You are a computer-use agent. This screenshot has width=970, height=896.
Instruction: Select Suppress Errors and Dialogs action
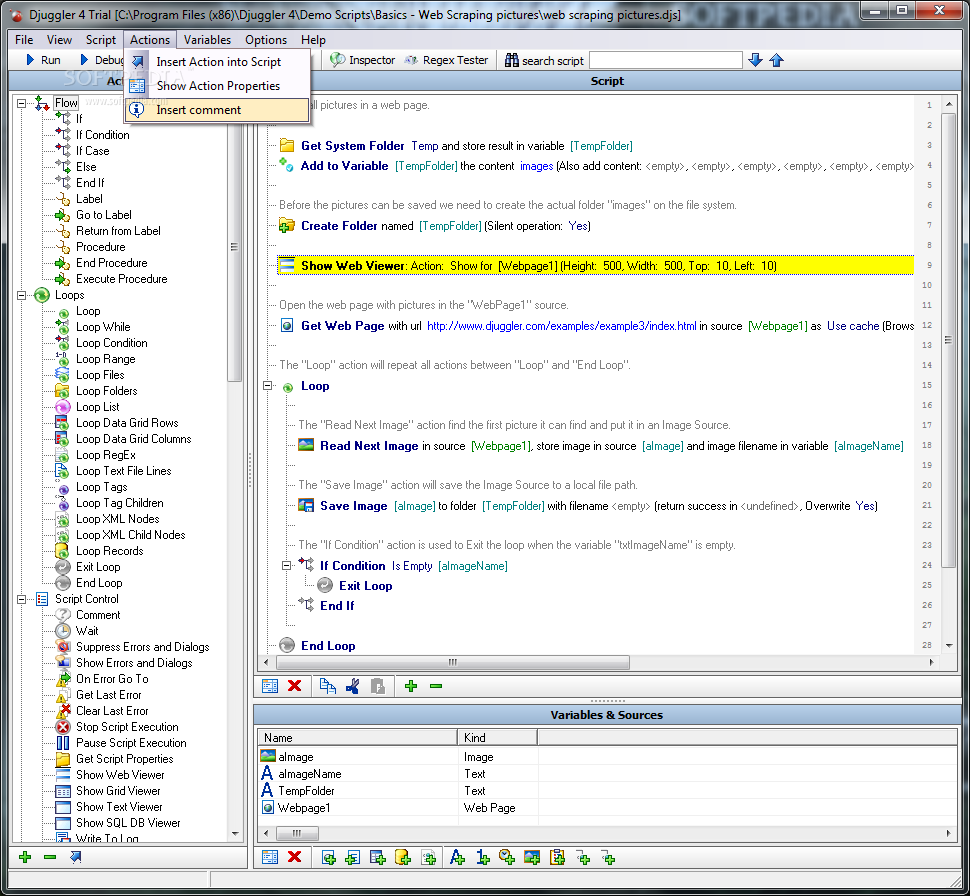click(142, 647)
